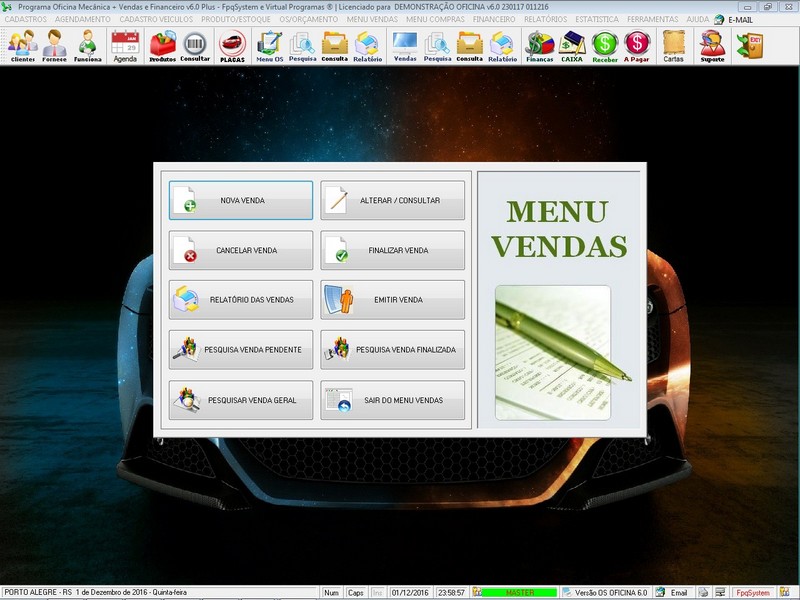Image resolution: width=800 pixels, height=600 pixels.
Task: Open the FINANCEIRO menu
Action: 494,19
